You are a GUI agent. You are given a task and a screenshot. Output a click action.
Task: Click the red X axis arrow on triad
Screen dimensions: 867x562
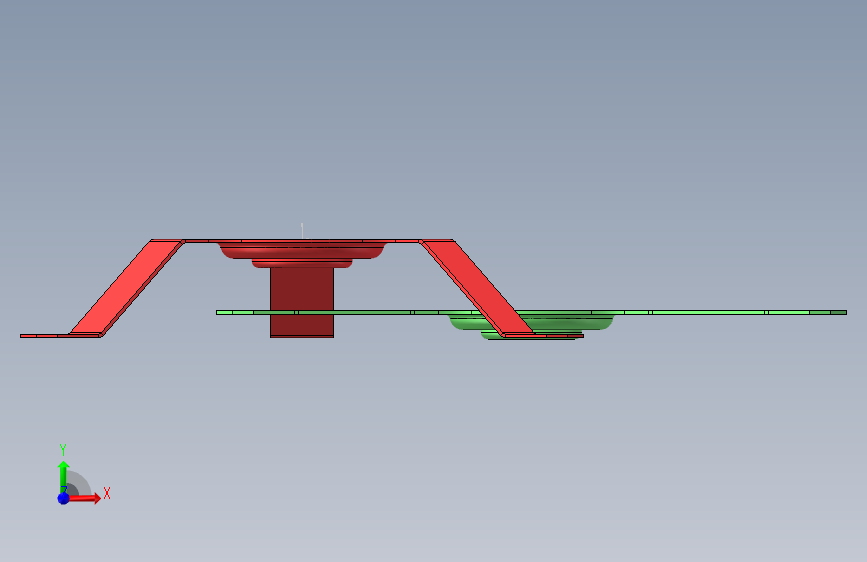[x=85, y=498]
